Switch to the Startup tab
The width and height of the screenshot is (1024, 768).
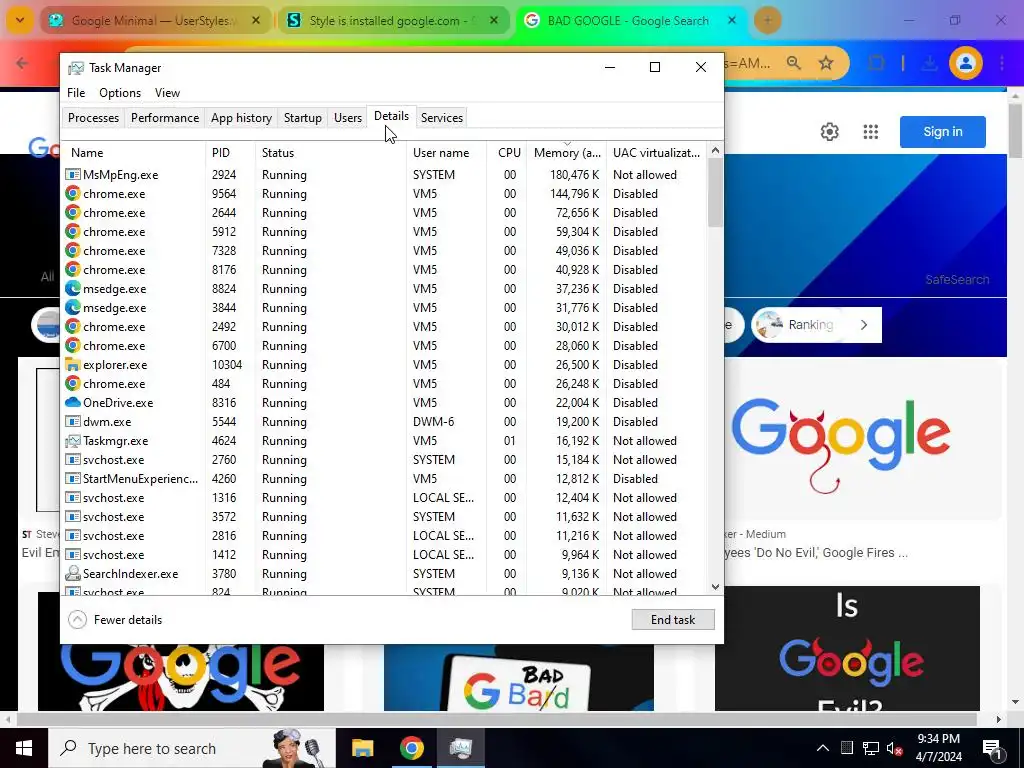coord(302,118)
